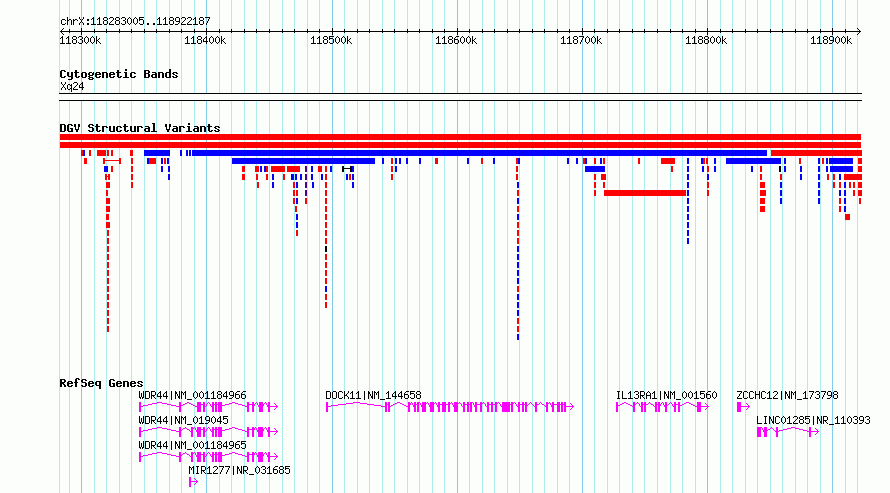
Task: Select the 118400k ruler tick label
Action: point(205,40)
